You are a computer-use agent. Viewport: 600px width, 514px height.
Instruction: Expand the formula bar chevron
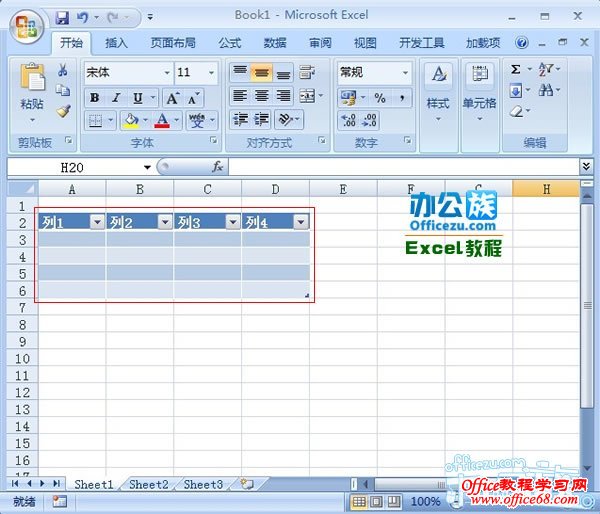coord(586,166)
